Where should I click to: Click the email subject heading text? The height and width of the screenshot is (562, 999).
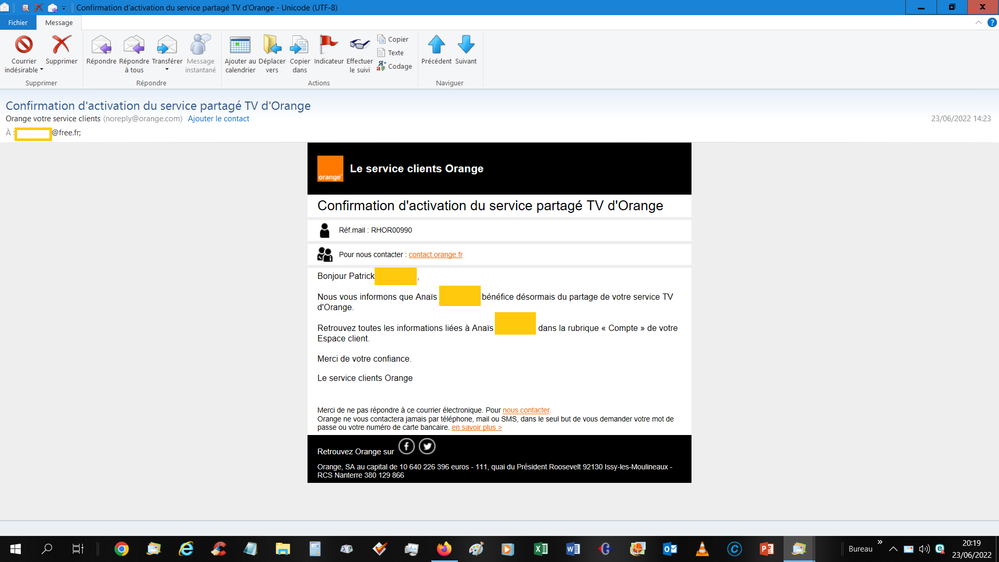pos(158,106)
